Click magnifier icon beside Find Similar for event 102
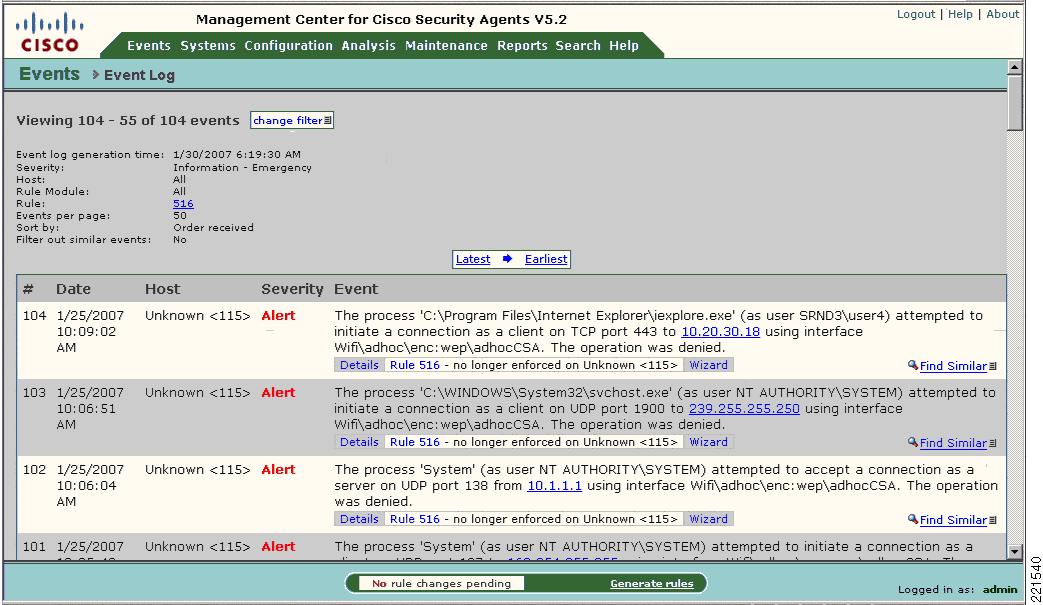The image size is (1043, 605). point(913,519)
